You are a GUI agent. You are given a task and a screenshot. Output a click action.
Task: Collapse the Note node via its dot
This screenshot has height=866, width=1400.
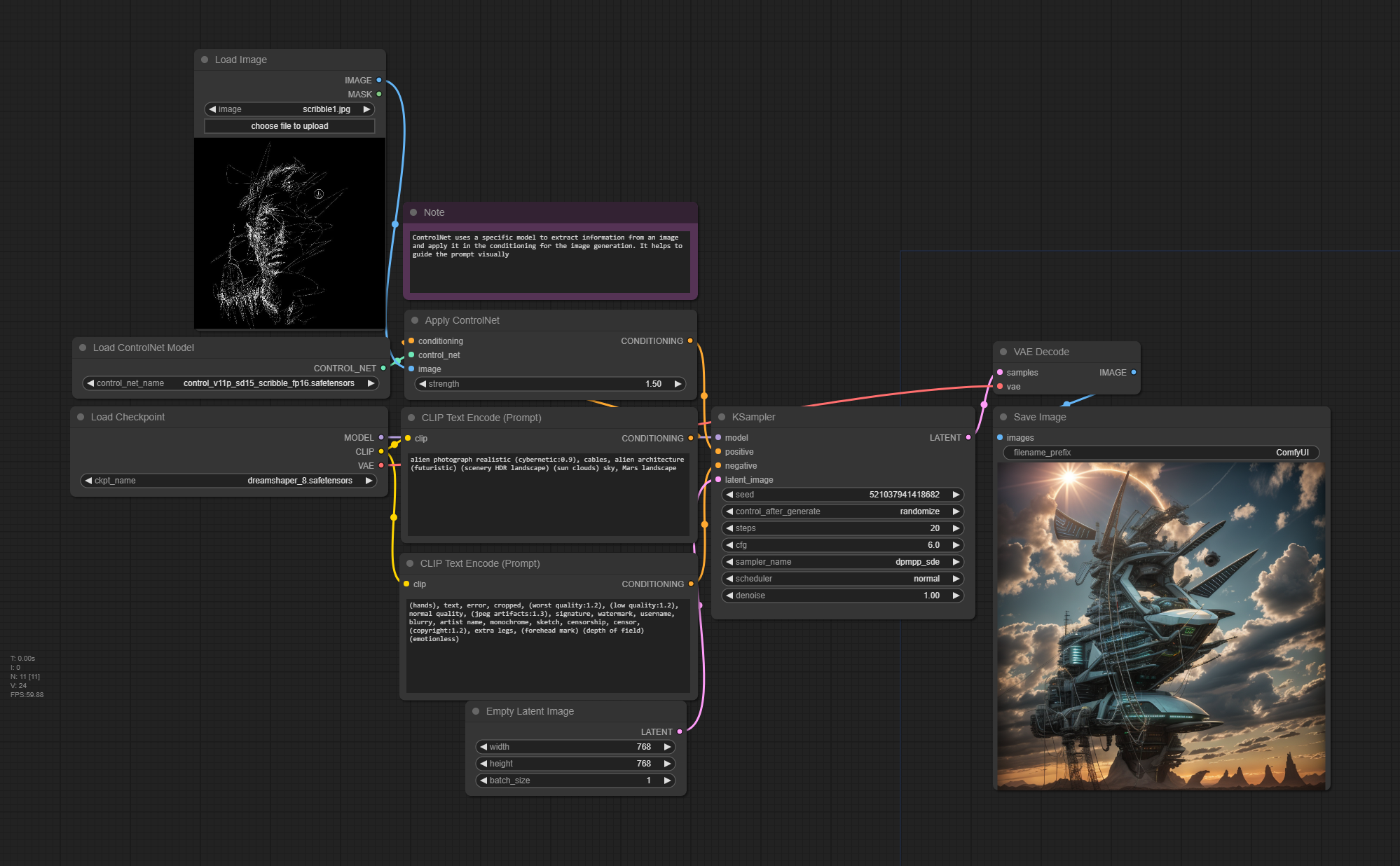click(x=413, y=212)
